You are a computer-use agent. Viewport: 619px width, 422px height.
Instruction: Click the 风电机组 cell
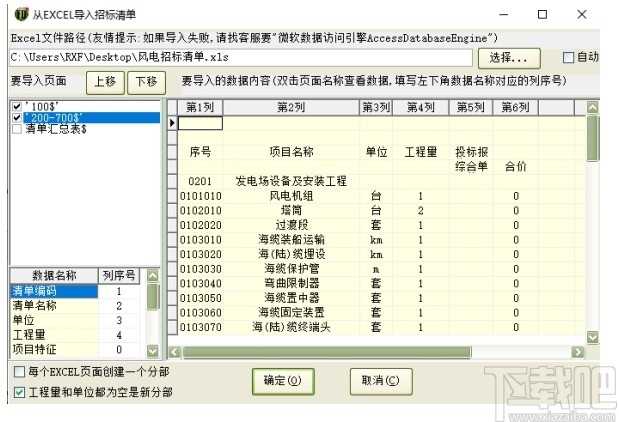291,196
